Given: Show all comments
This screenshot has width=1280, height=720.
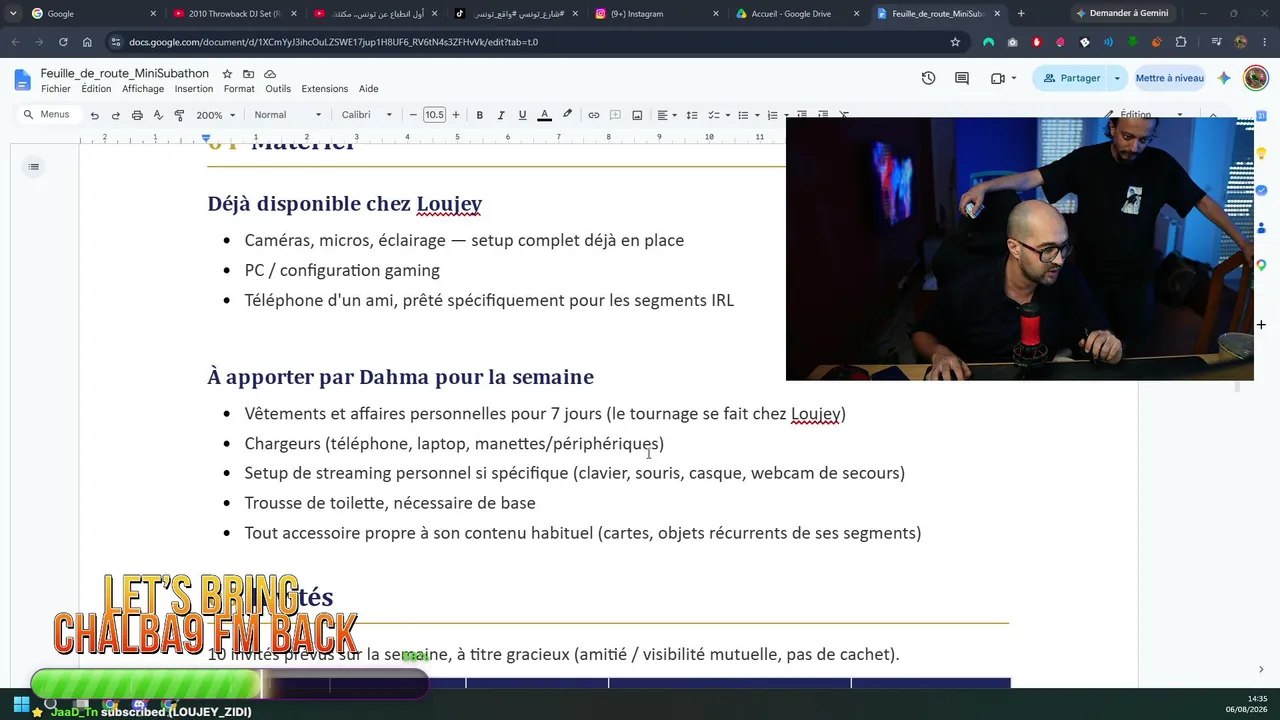Looking at the screenshot, I should (962, 78).
